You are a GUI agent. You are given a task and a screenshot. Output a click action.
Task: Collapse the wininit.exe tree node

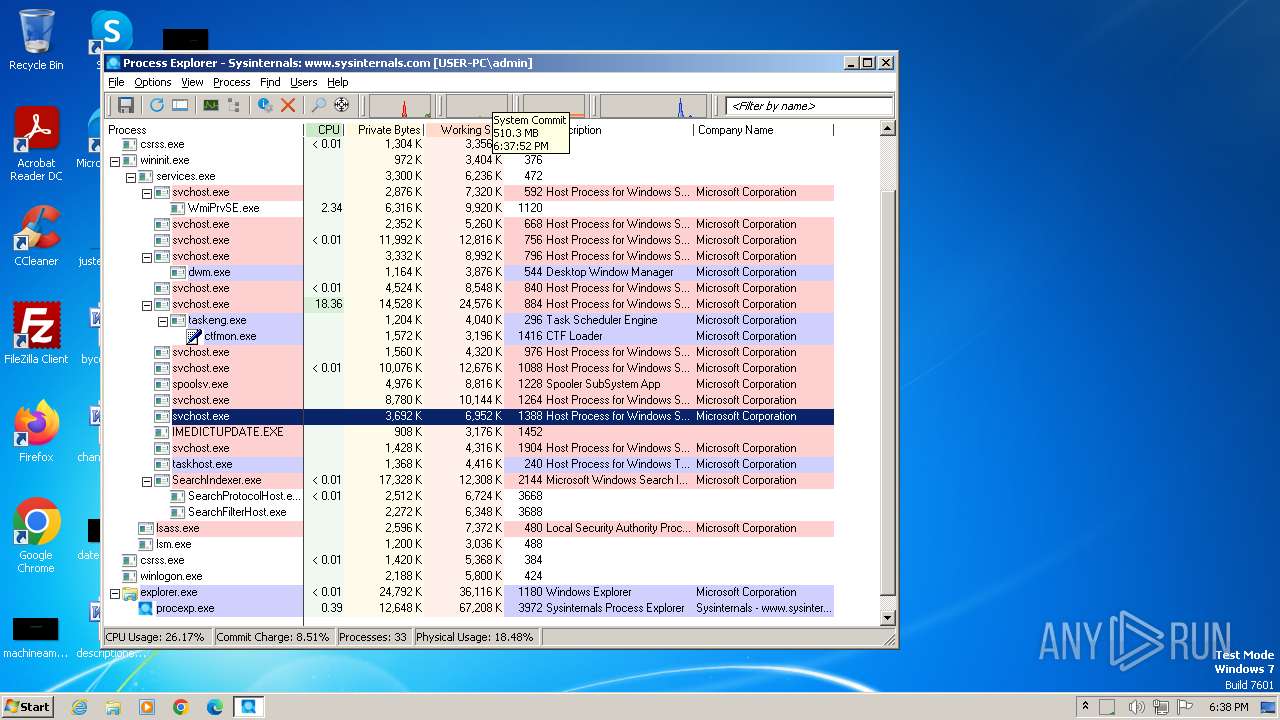pyautogui.click(x=114, y=160)
